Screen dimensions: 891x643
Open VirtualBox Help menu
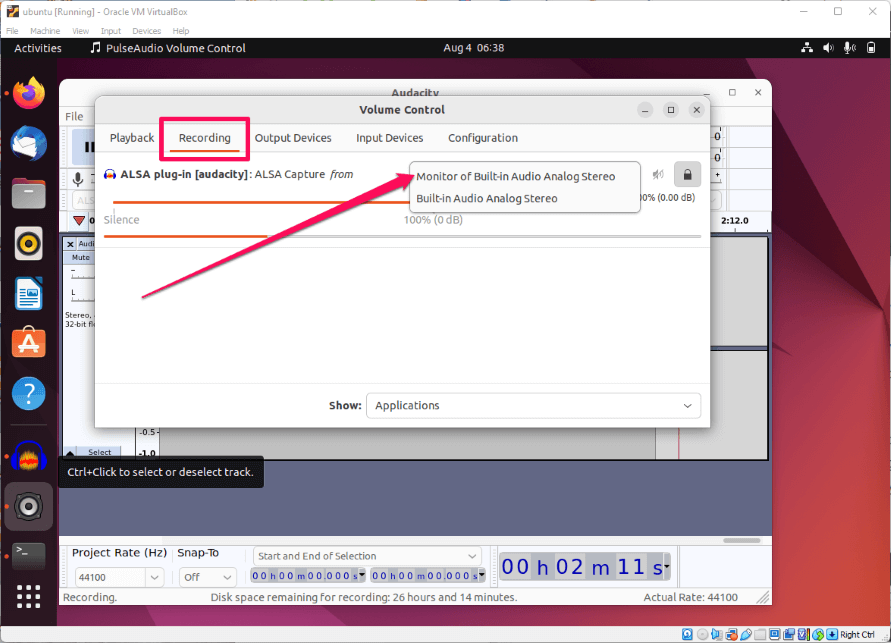click(181, 31)
